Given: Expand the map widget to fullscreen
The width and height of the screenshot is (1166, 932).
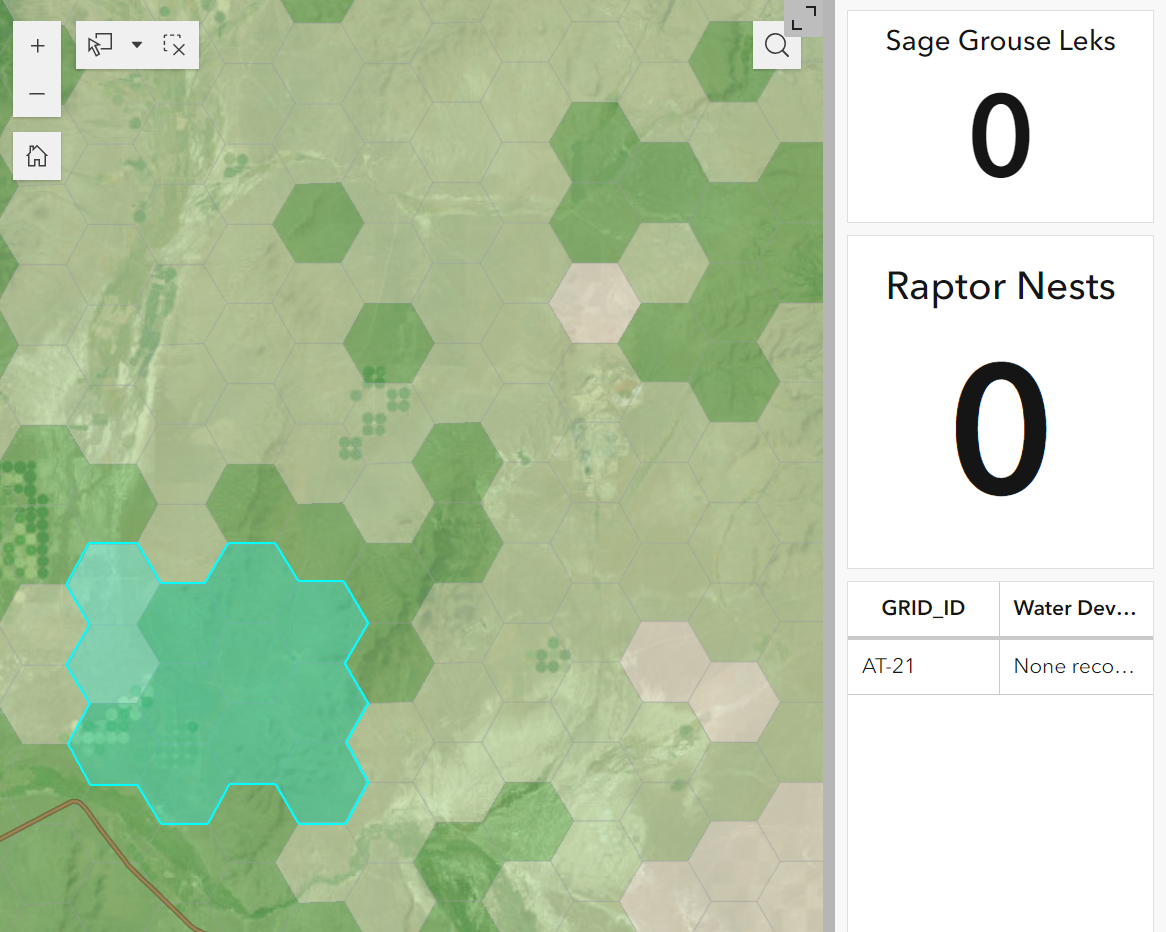Looking at the screenshot, I should [806, 16].
